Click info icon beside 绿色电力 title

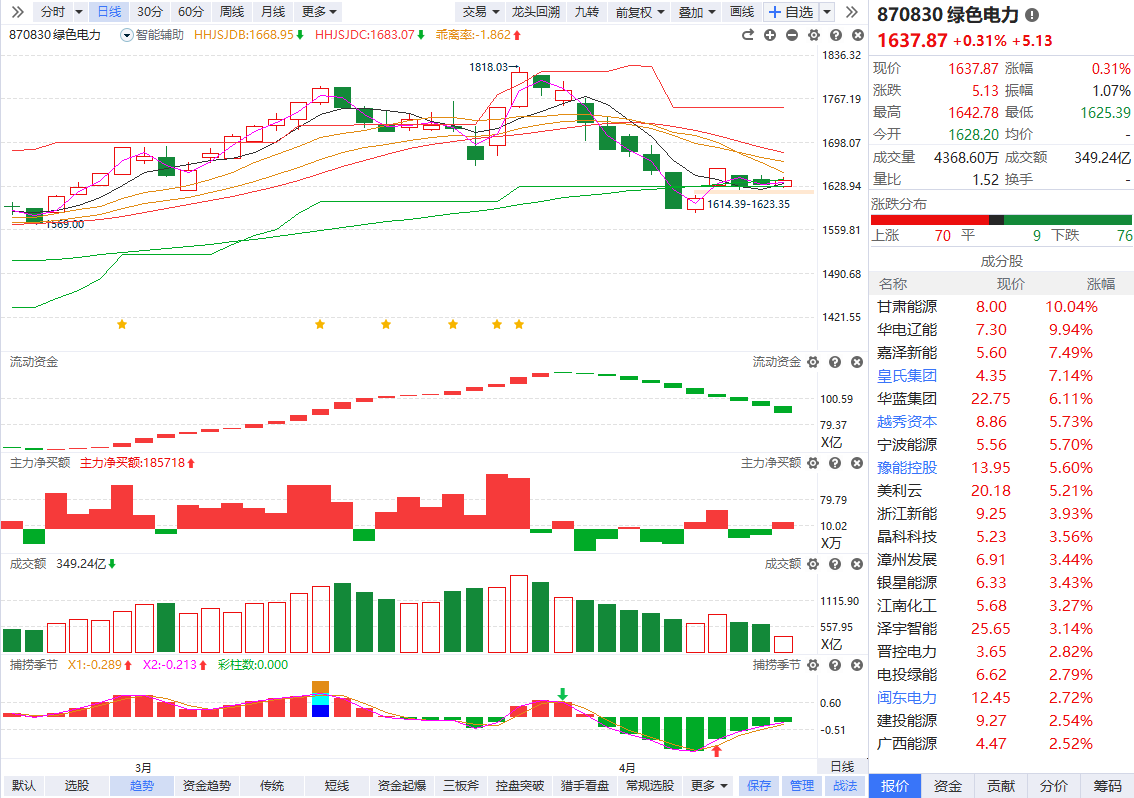[x=1032, y=16]
